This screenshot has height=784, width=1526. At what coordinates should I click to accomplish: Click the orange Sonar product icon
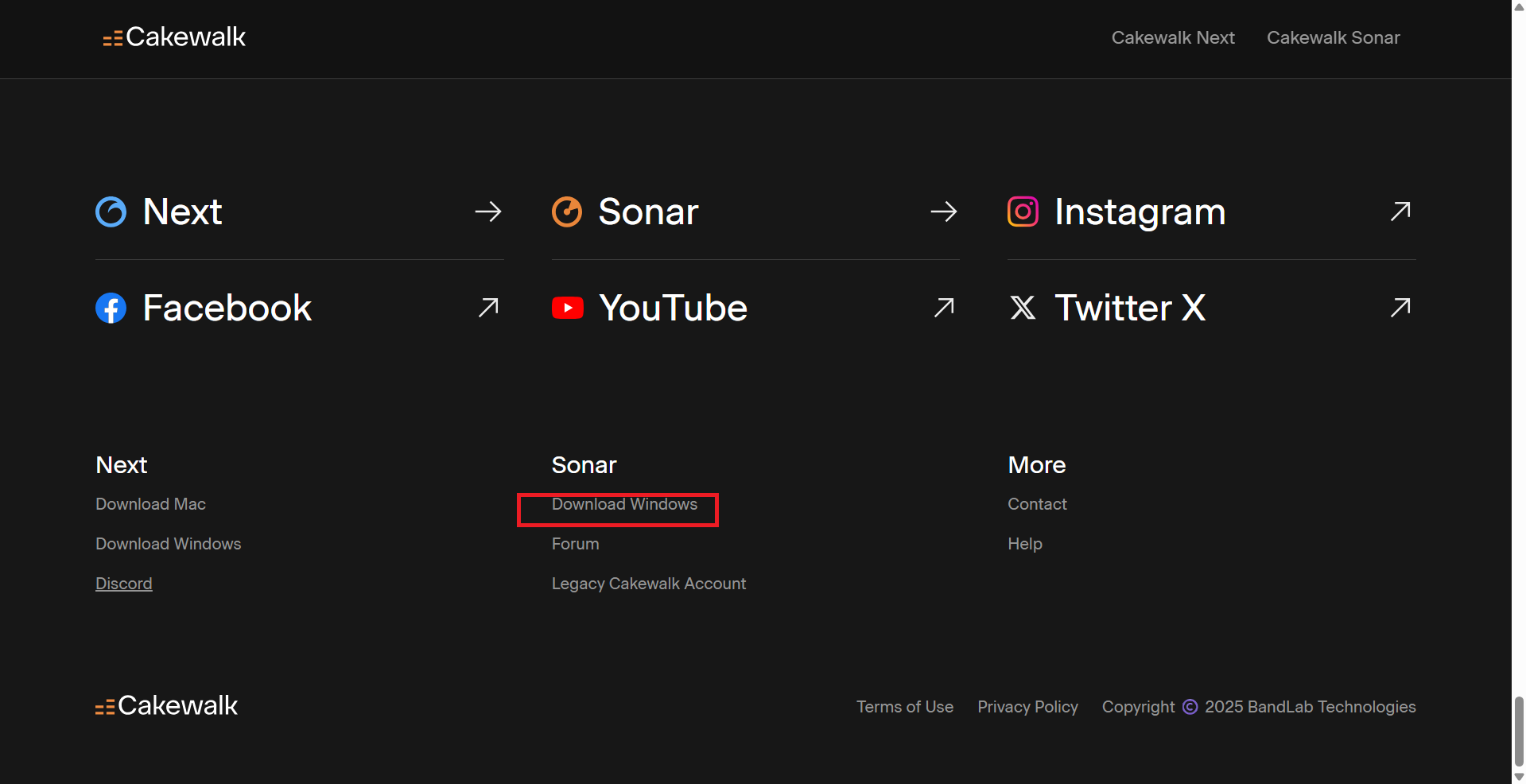[x=567, y=212]
